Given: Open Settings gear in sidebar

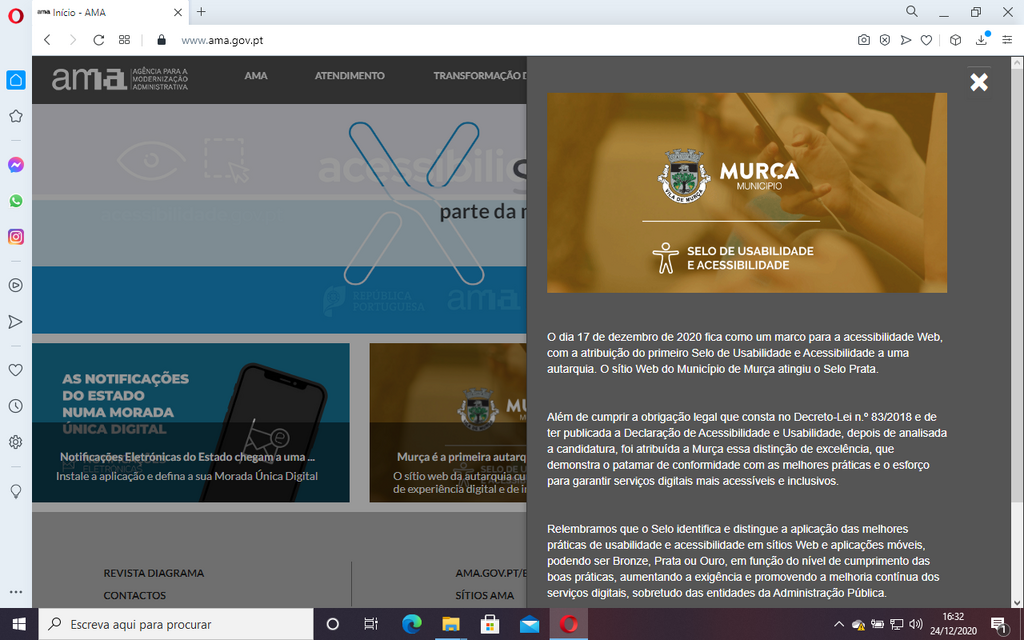Looking at the screenshot, I should [x=16, y=442].
